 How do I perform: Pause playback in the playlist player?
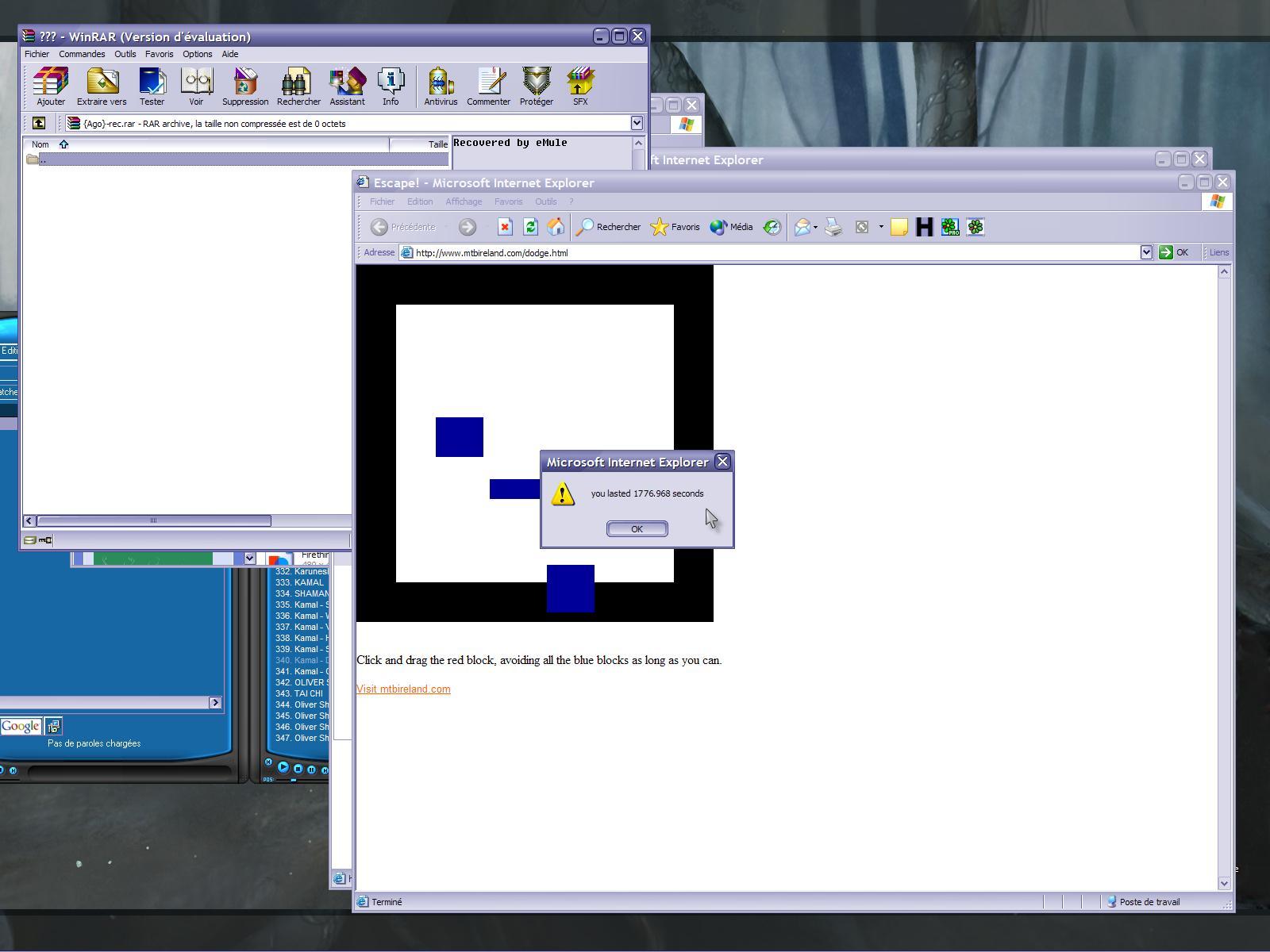click(x=312, y=770)
